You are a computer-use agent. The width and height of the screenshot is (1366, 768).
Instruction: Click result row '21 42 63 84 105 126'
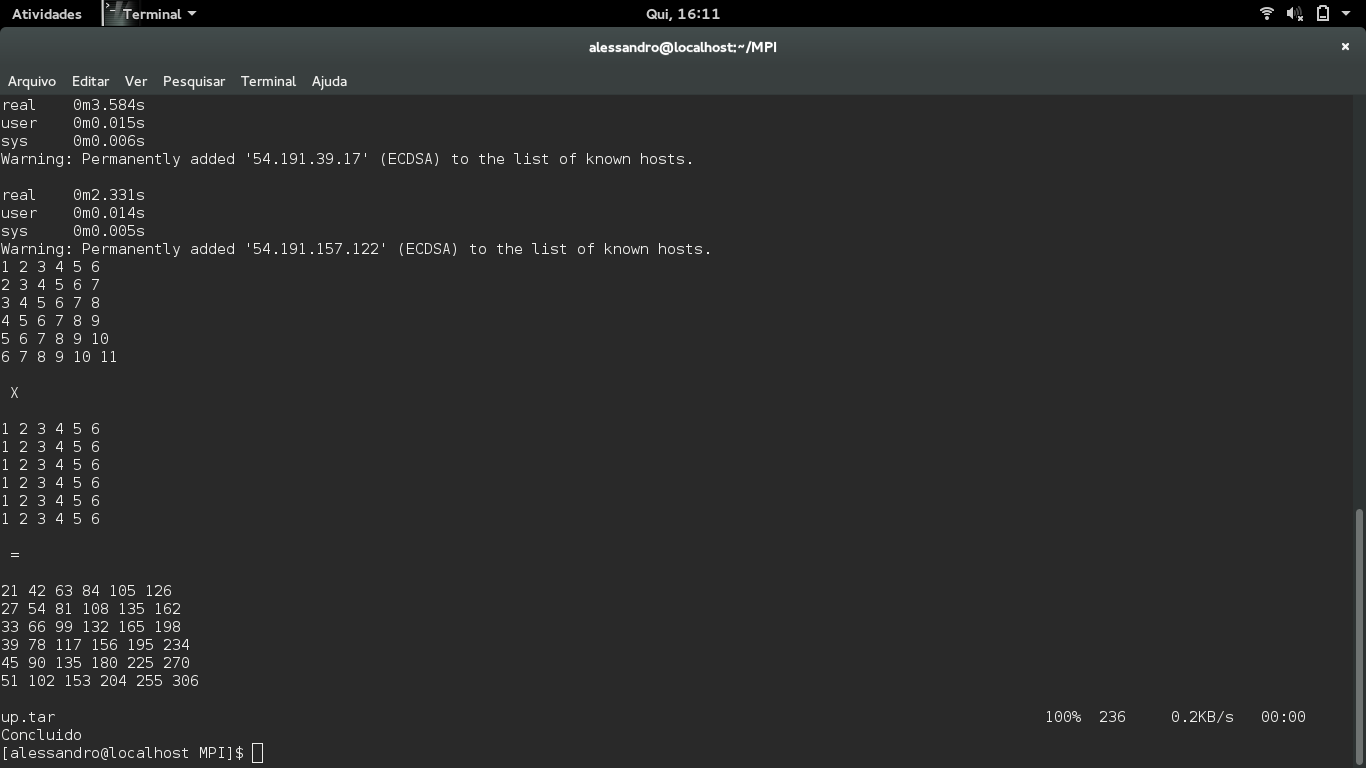pyautogui.click(x=86, y=591)
